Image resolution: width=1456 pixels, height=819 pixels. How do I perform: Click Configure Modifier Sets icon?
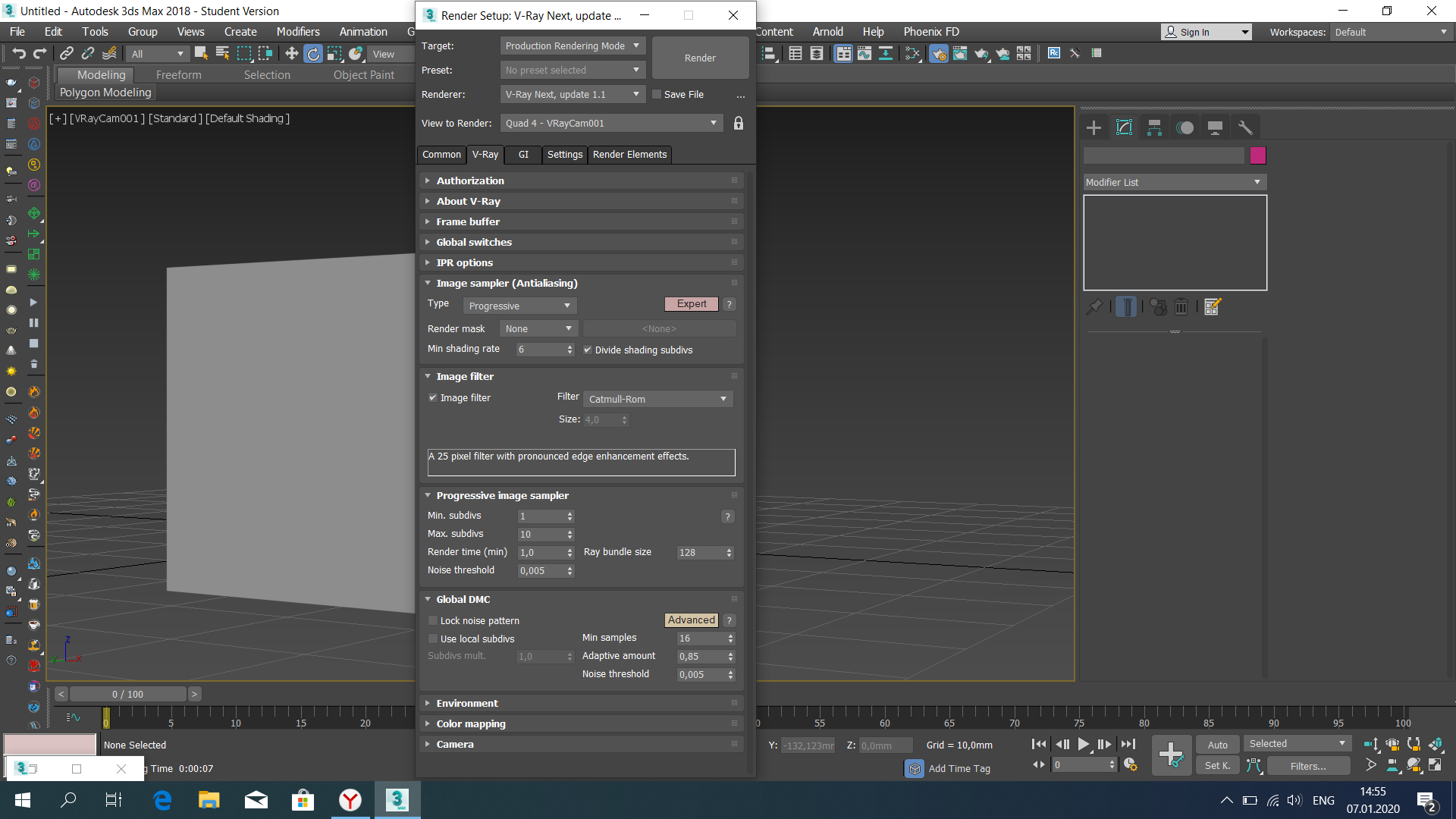(x=1212, y=306)
